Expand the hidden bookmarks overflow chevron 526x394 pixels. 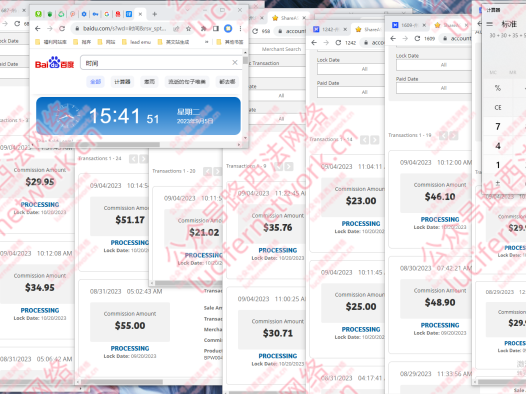pos(207,42)
